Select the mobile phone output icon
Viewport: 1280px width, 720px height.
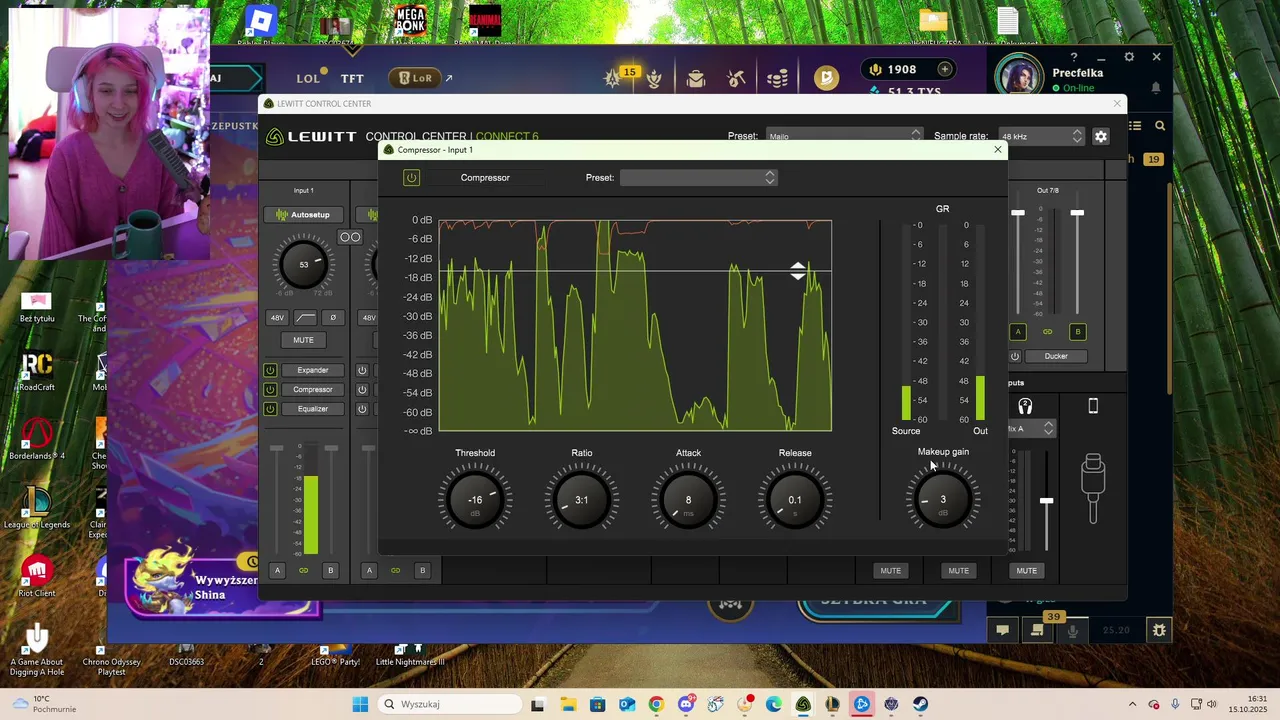1093,406
